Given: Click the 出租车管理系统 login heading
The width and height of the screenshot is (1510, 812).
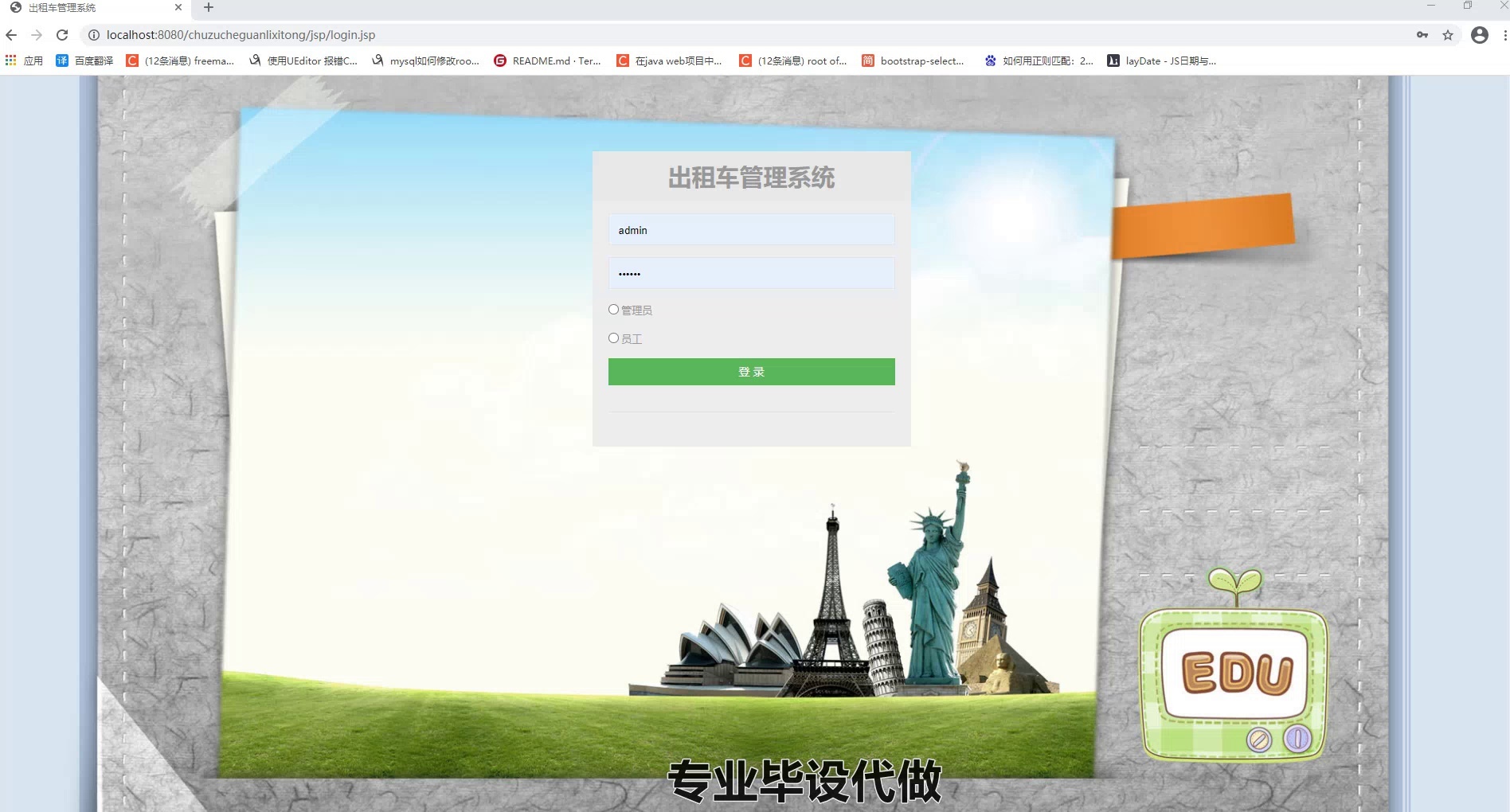Looking at the screenshot, I should (x=751, y=178).
